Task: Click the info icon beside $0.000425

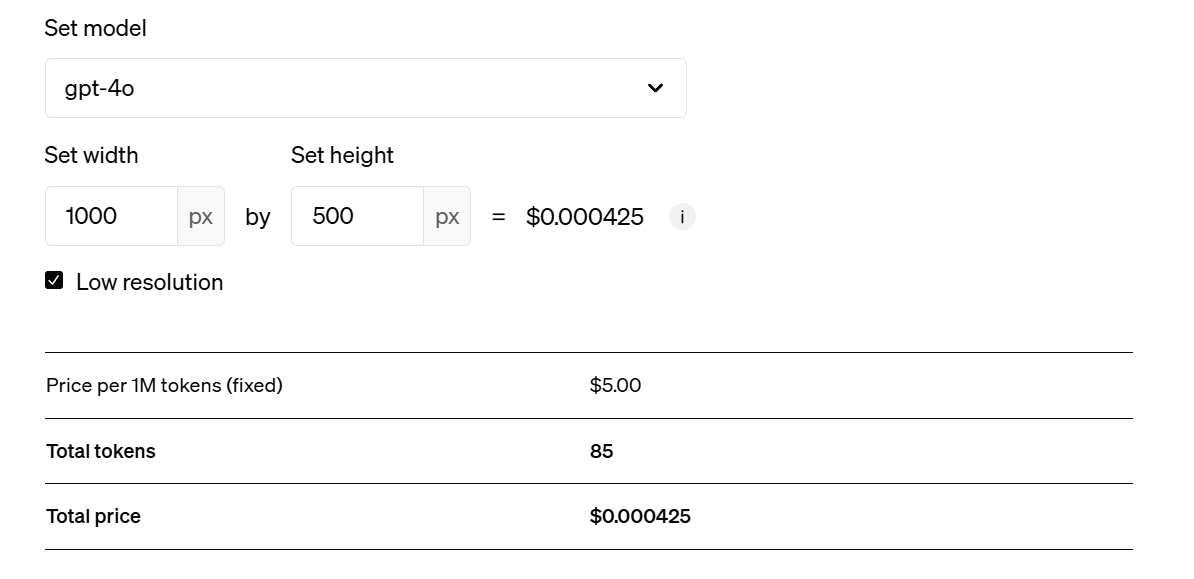Action: [x=682, y=216]
